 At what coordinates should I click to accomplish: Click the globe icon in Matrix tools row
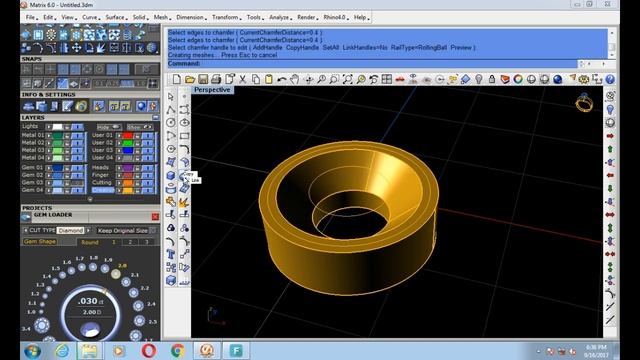[152, 48]
